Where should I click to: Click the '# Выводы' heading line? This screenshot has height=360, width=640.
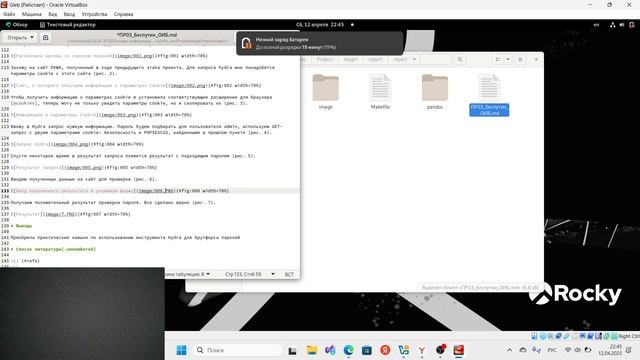pos(21,226)
